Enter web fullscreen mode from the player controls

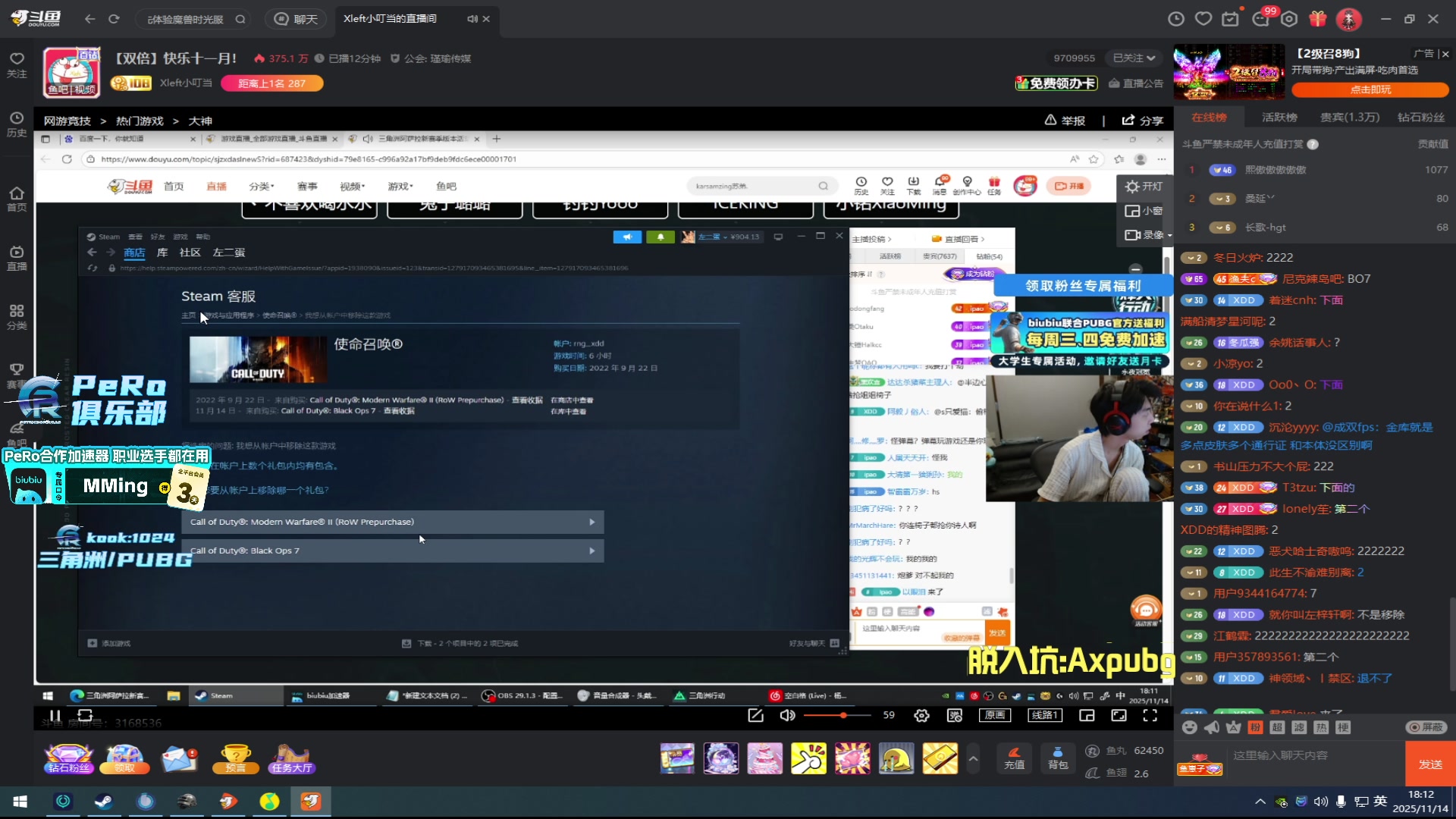pos(1118,715)
